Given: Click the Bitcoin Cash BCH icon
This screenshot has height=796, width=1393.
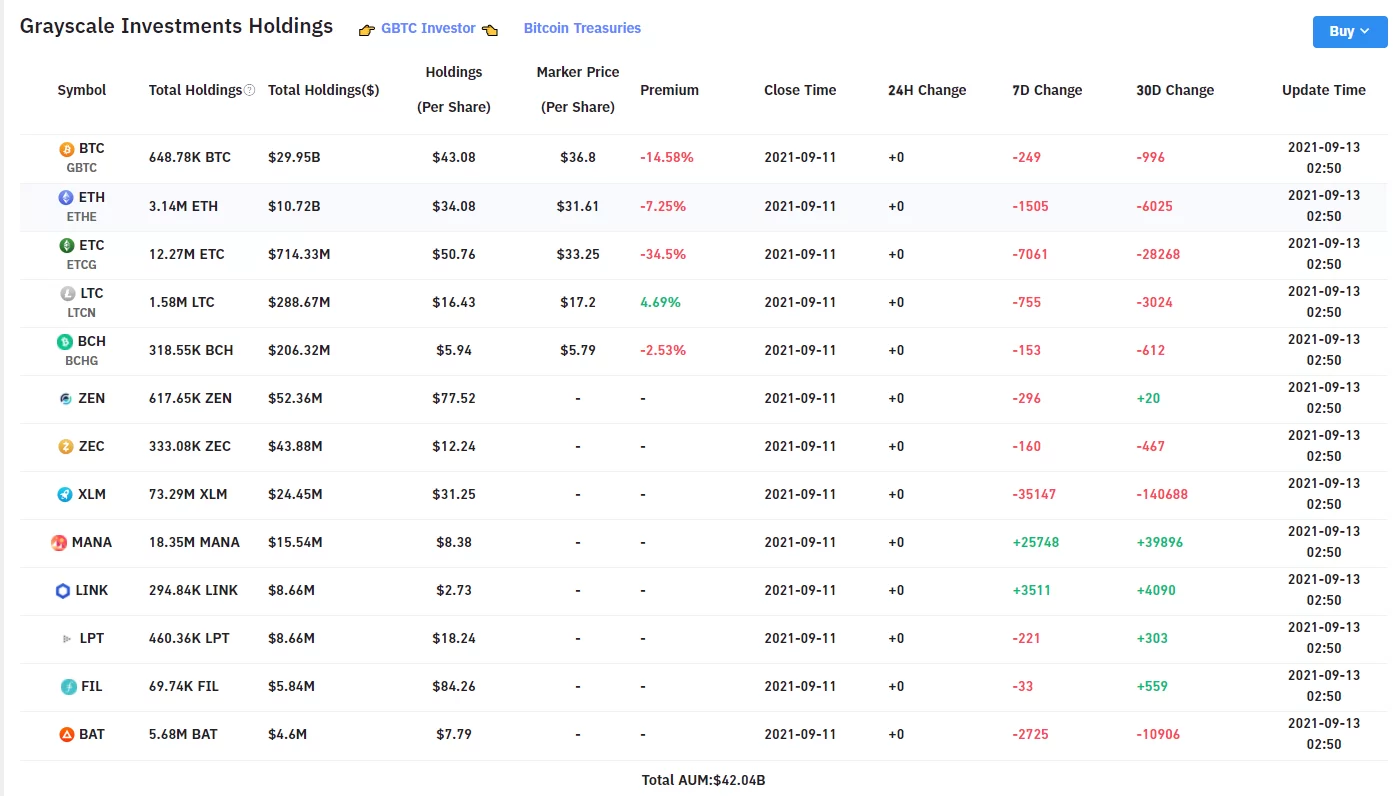Looking at the screenshot, I should [65, 341].
